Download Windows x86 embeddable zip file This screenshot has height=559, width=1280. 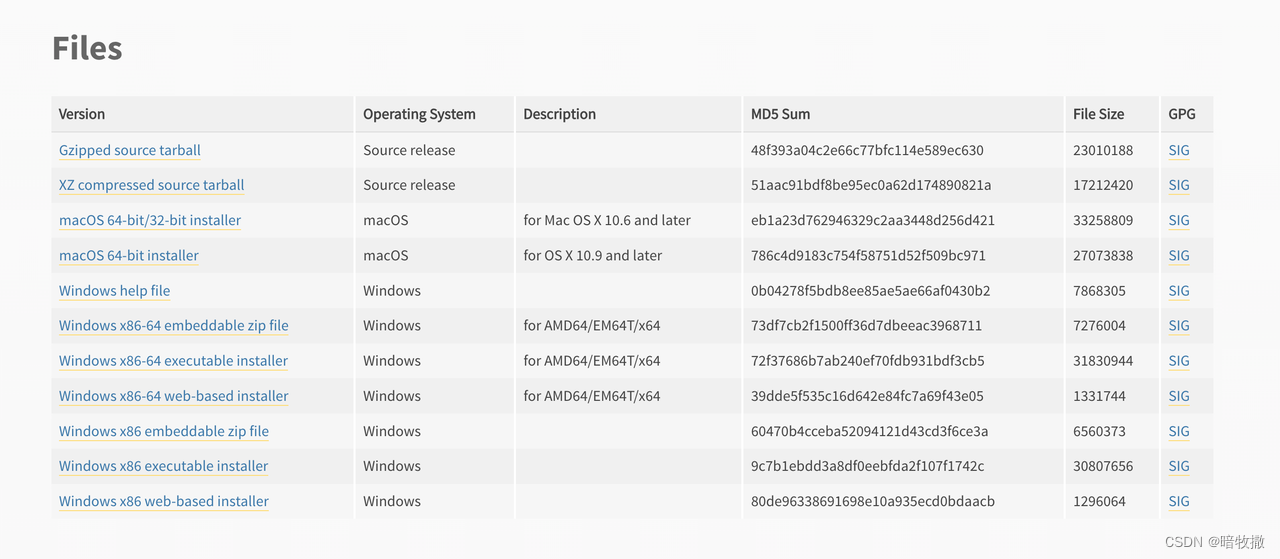pos(164,431)
